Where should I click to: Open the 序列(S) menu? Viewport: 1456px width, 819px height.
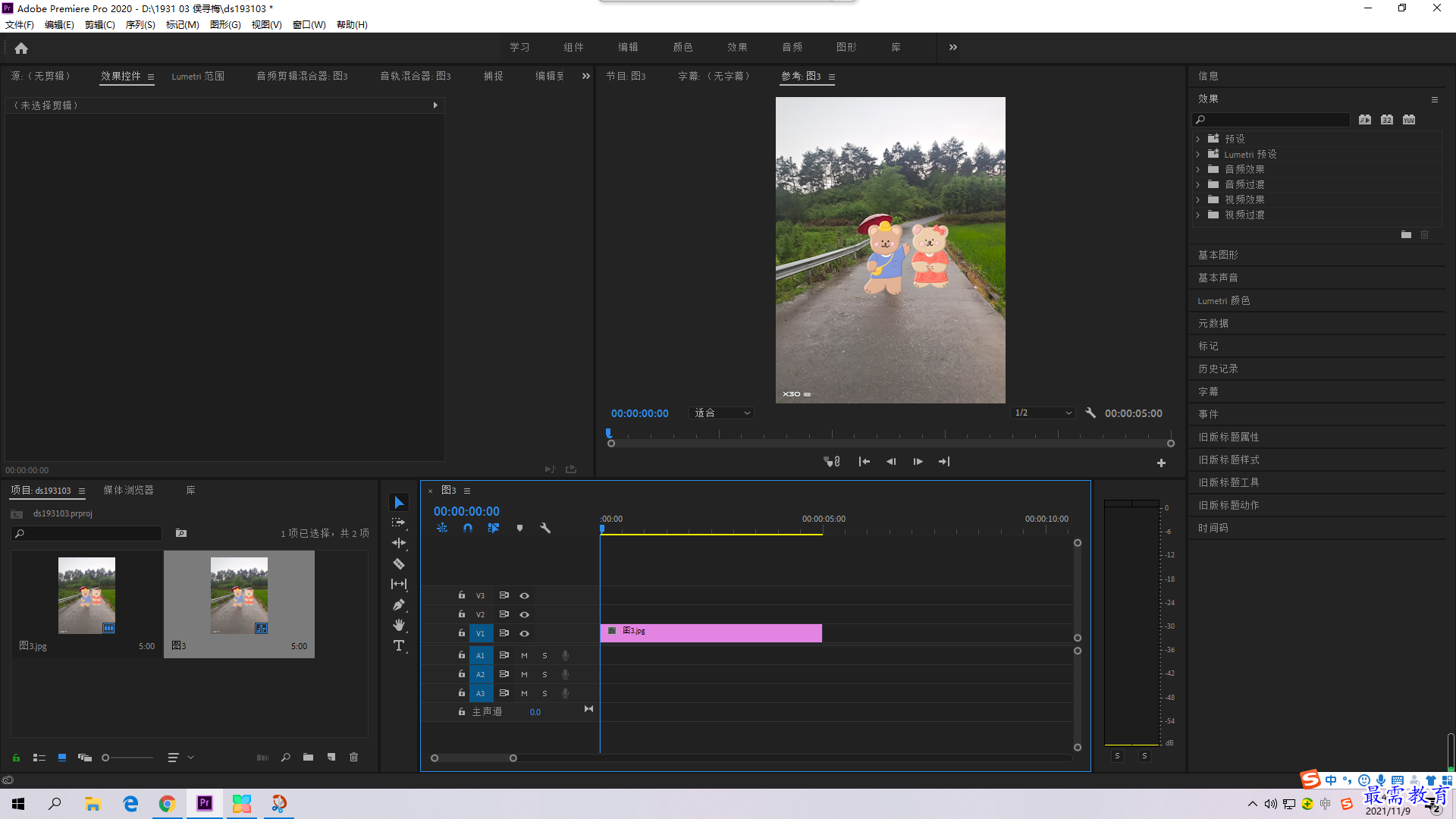point(140,24)
